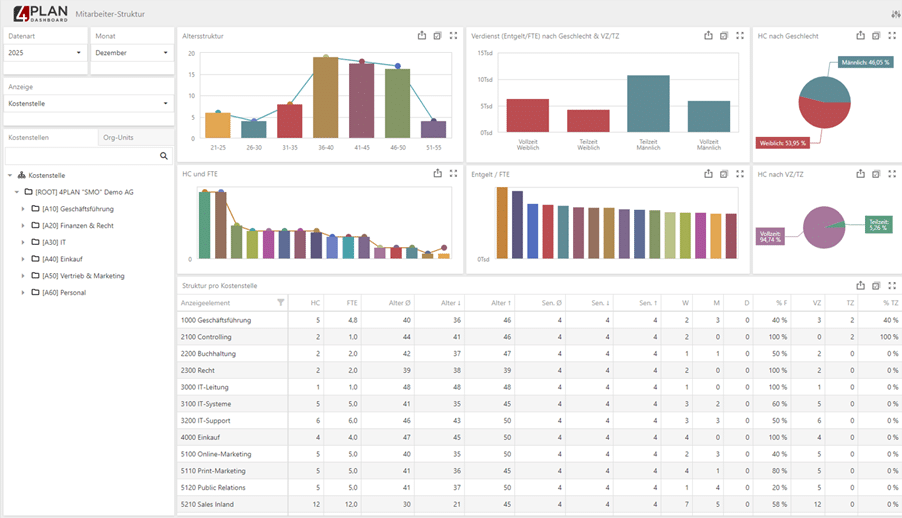Expand the [A60] Personal node

pos(23,292)
